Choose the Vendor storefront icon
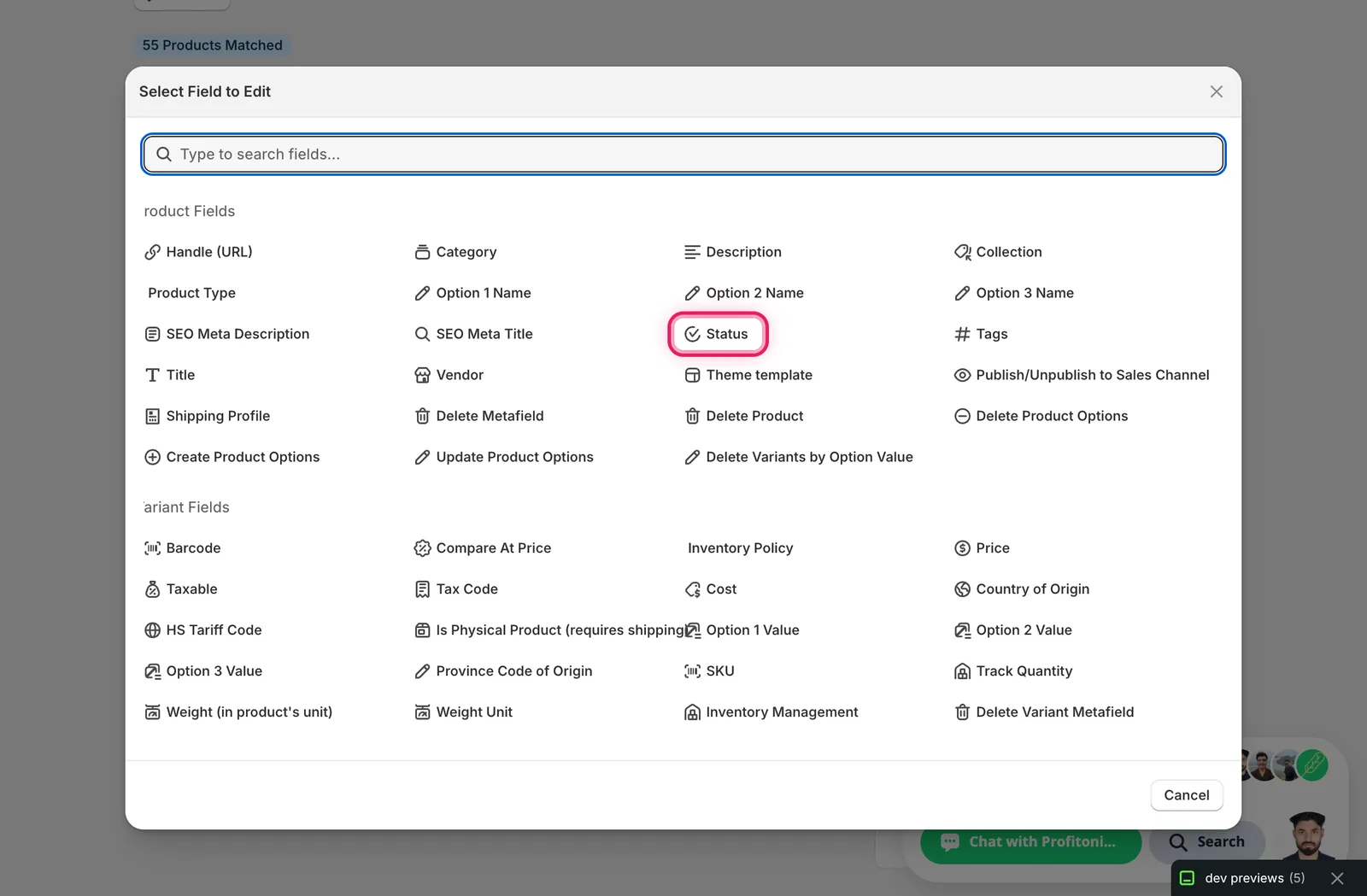Viewport: 1367px width, 896px height. point(422,375)
